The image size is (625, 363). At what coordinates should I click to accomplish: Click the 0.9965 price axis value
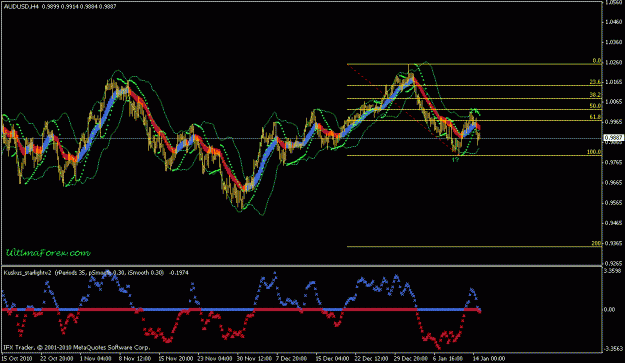click(x=614, y=122)
